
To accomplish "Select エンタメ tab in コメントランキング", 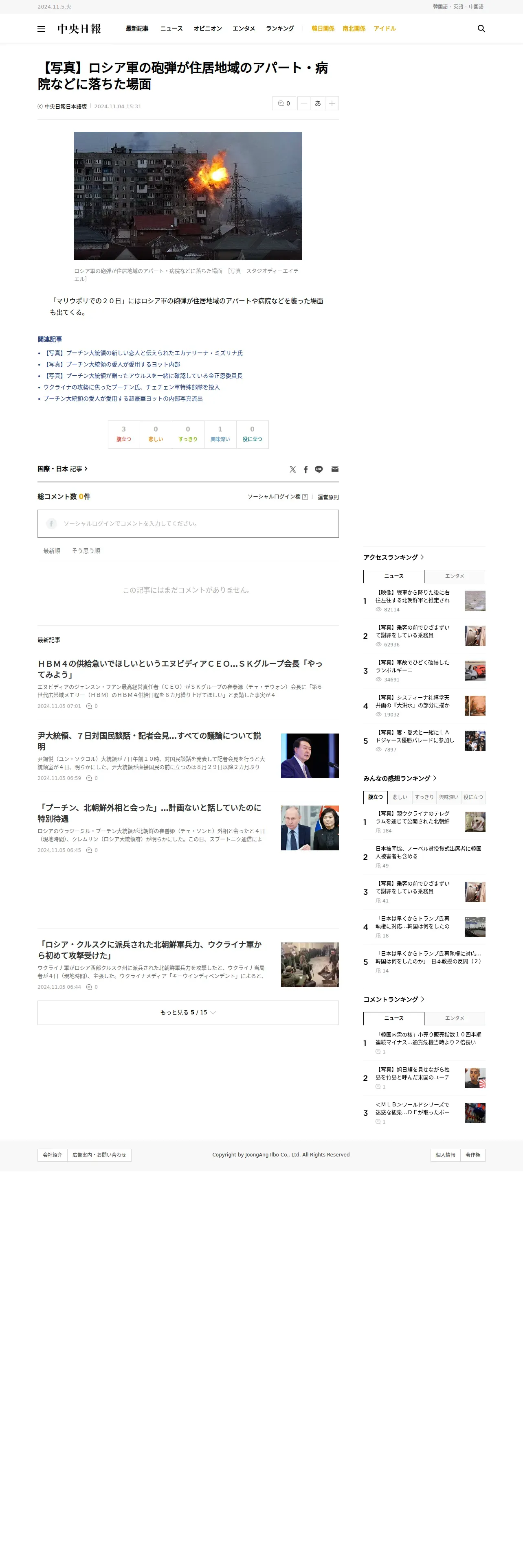I will point(455,1018).
